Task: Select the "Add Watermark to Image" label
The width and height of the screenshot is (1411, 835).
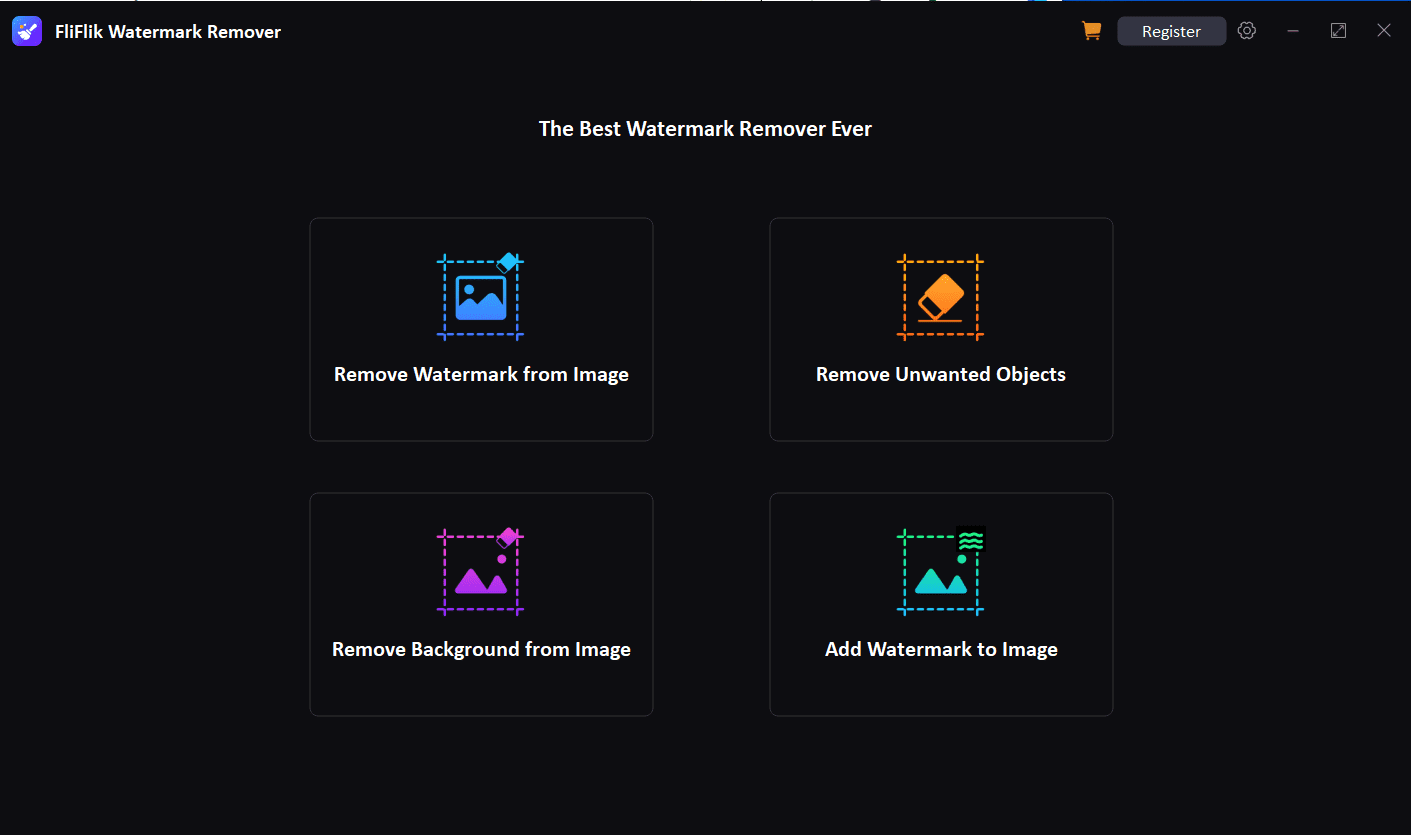Action: coord(941,650)
